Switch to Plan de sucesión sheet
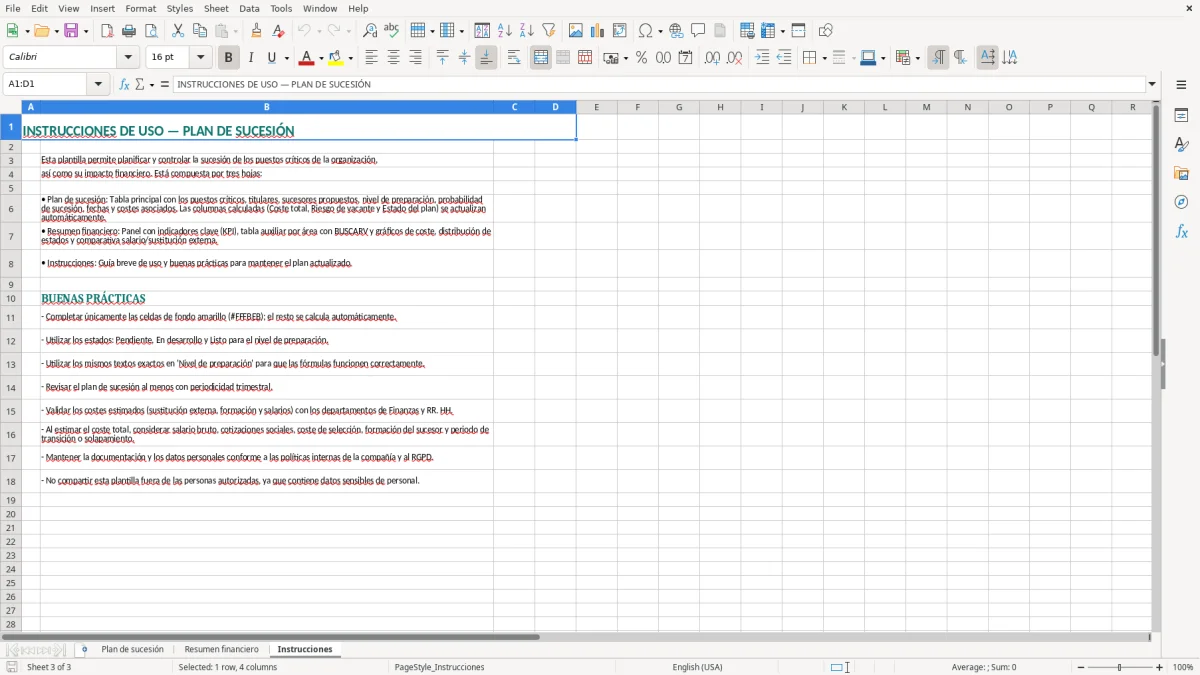 132,649
